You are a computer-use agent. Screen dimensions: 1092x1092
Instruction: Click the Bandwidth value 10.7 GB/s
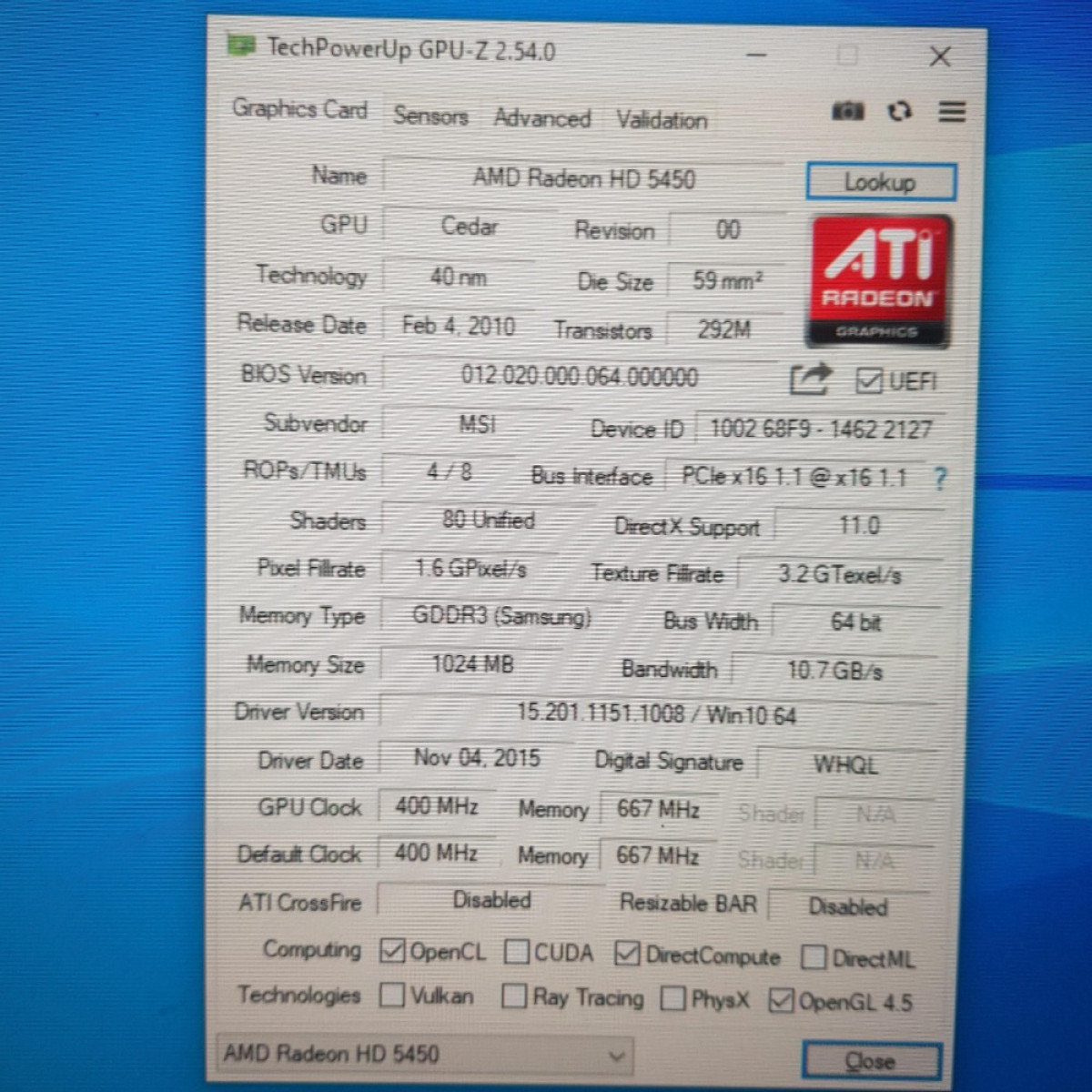click(834, 671)
